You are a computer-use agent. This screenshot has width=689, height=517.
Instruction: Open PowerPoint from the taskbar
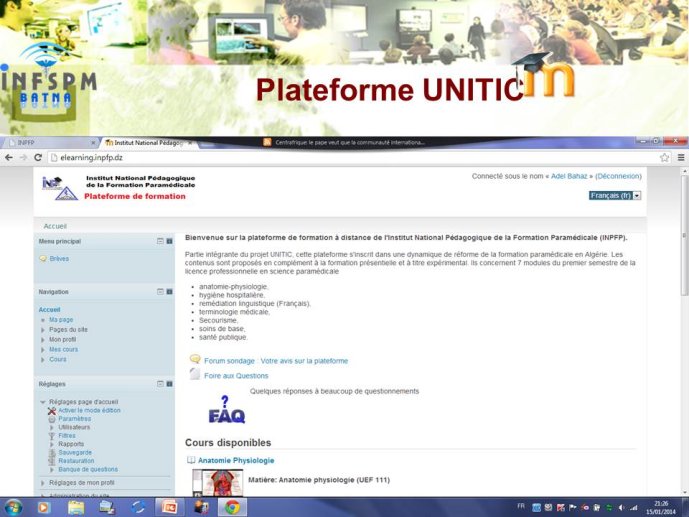point(169,508)
